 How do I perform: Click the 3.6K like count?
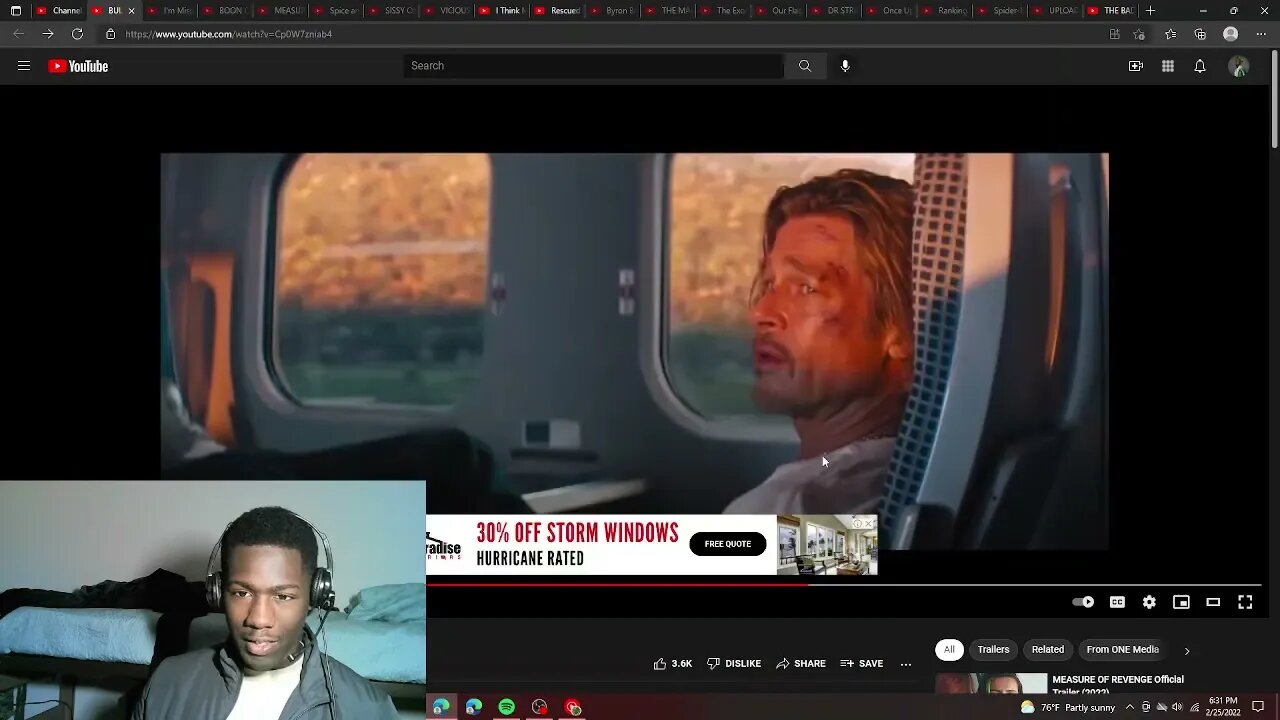pyautogui.click(x=682, y=663)
